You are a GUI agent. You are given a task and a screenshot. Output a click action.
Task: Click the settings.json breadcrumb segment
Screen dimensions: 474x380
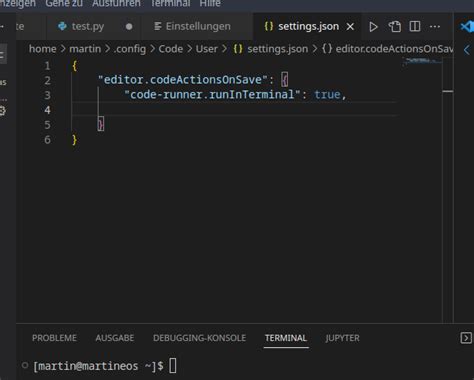[271, 49]
